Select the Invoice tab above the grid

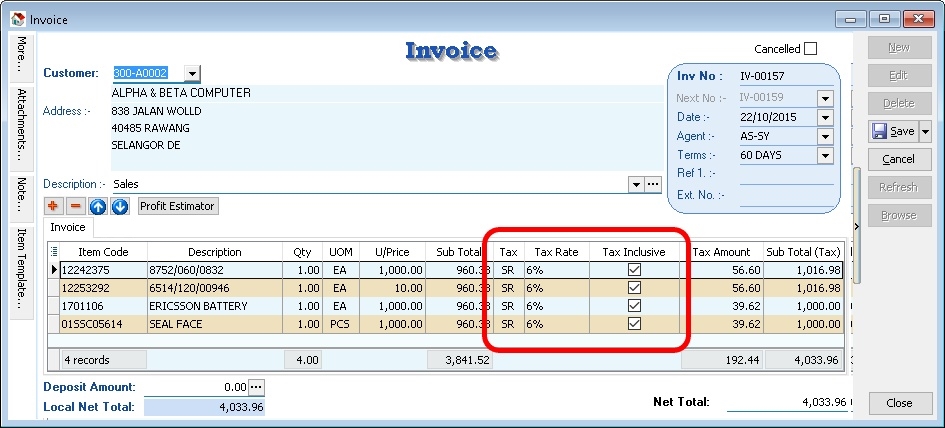[68, 227]
